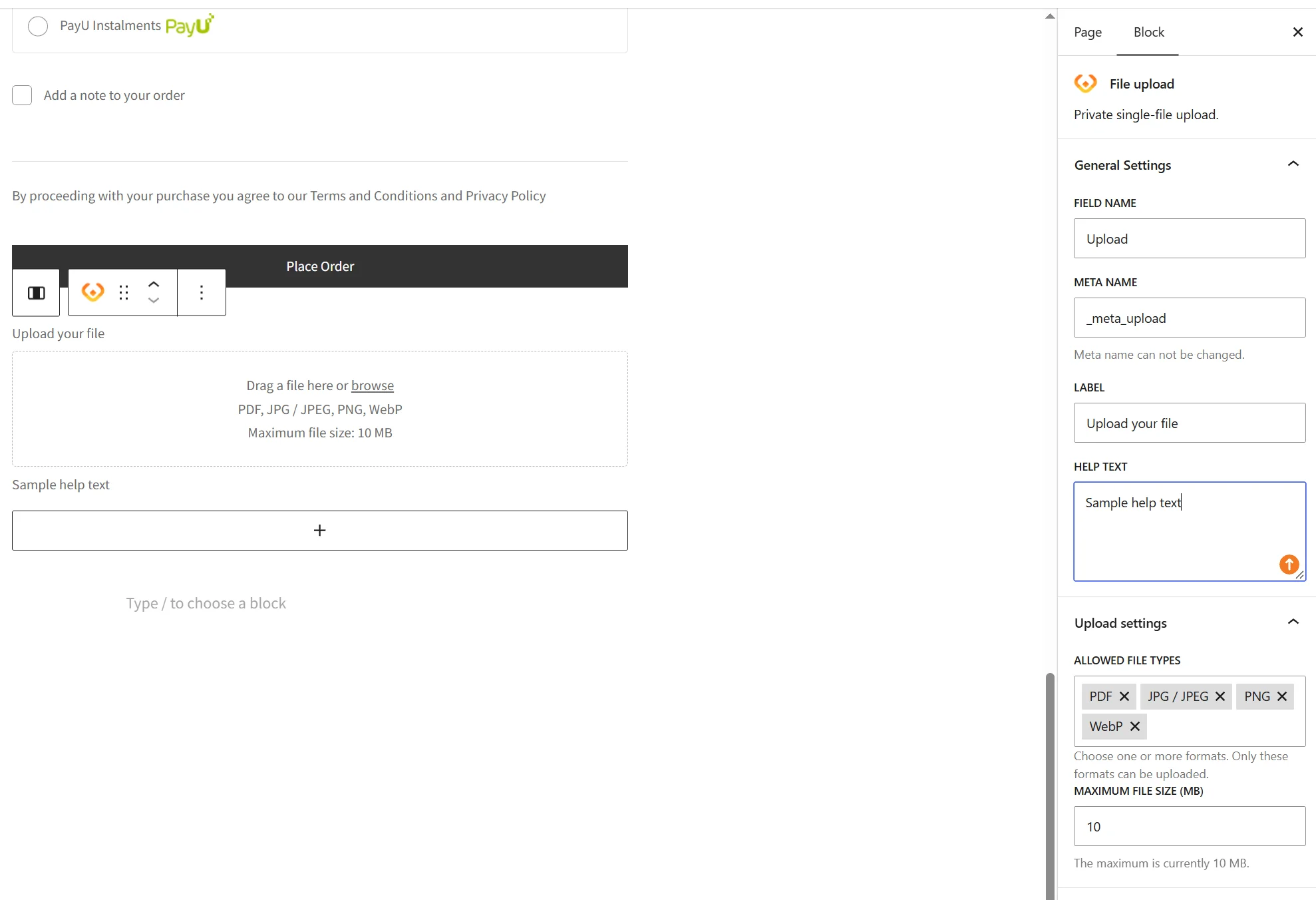The image size is (1316, 900).
Task: Click the Meta name can not be changed note
Action: pos(1159,355)
